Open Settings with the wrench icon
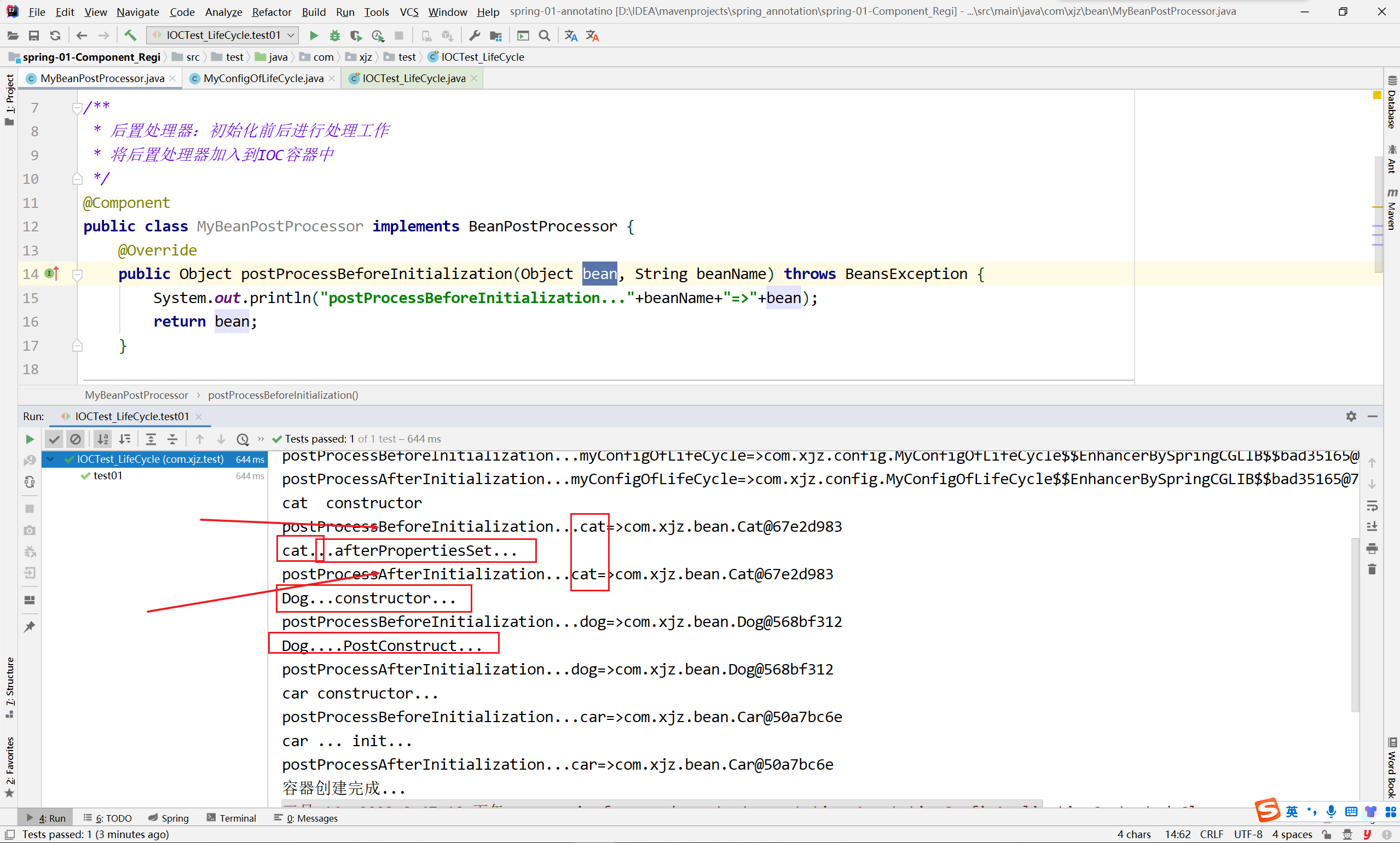This screenshot has height=843, width=1400. (475, 36)
